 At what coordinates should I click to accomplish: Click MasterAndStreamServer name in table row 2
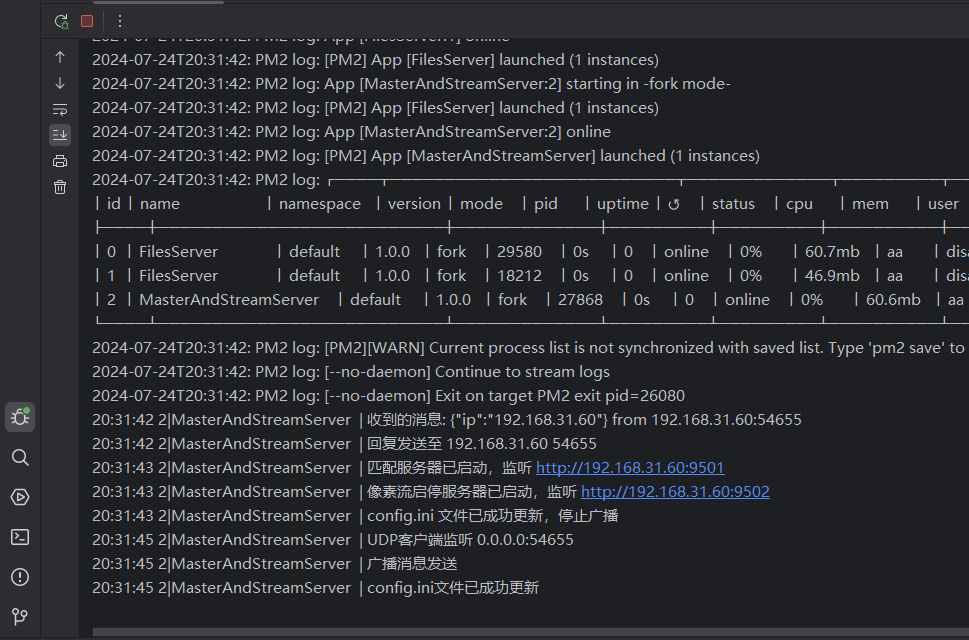(x=229, y=300)
